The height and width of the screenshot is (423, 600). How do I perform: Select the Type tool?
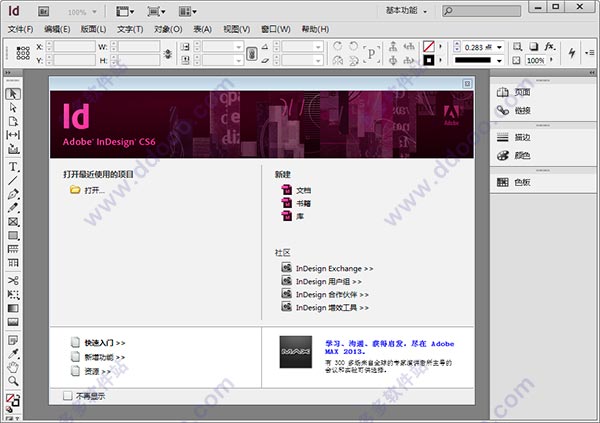[13, 167]
